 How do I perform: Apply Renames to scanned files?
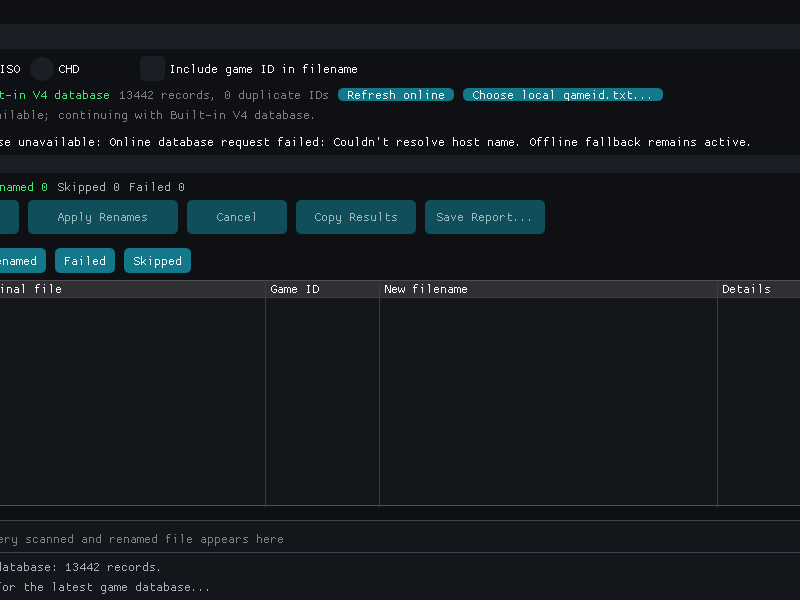[x=103, y=217]
